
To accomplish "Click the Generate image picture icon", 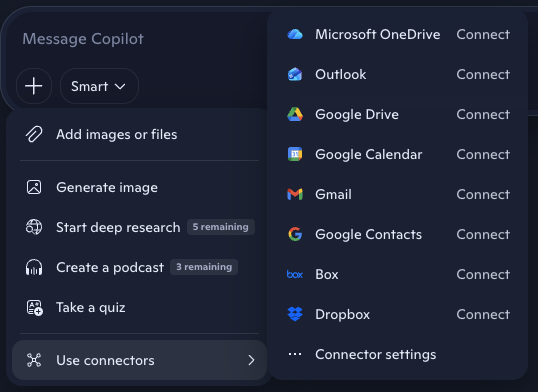I will click(34, 187).
